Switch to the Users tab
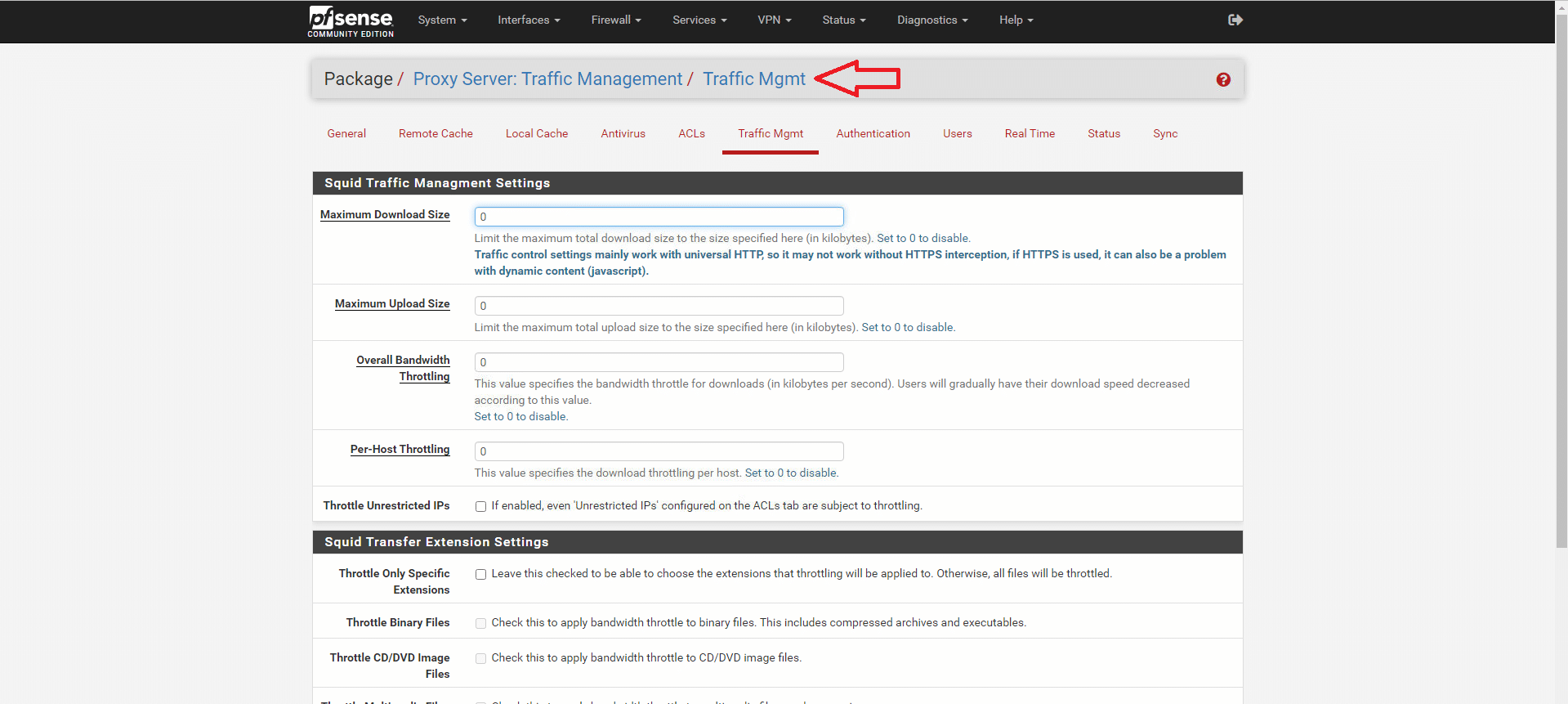The height and width of the screenshot is (704, 1568). [x=958, y=133]
